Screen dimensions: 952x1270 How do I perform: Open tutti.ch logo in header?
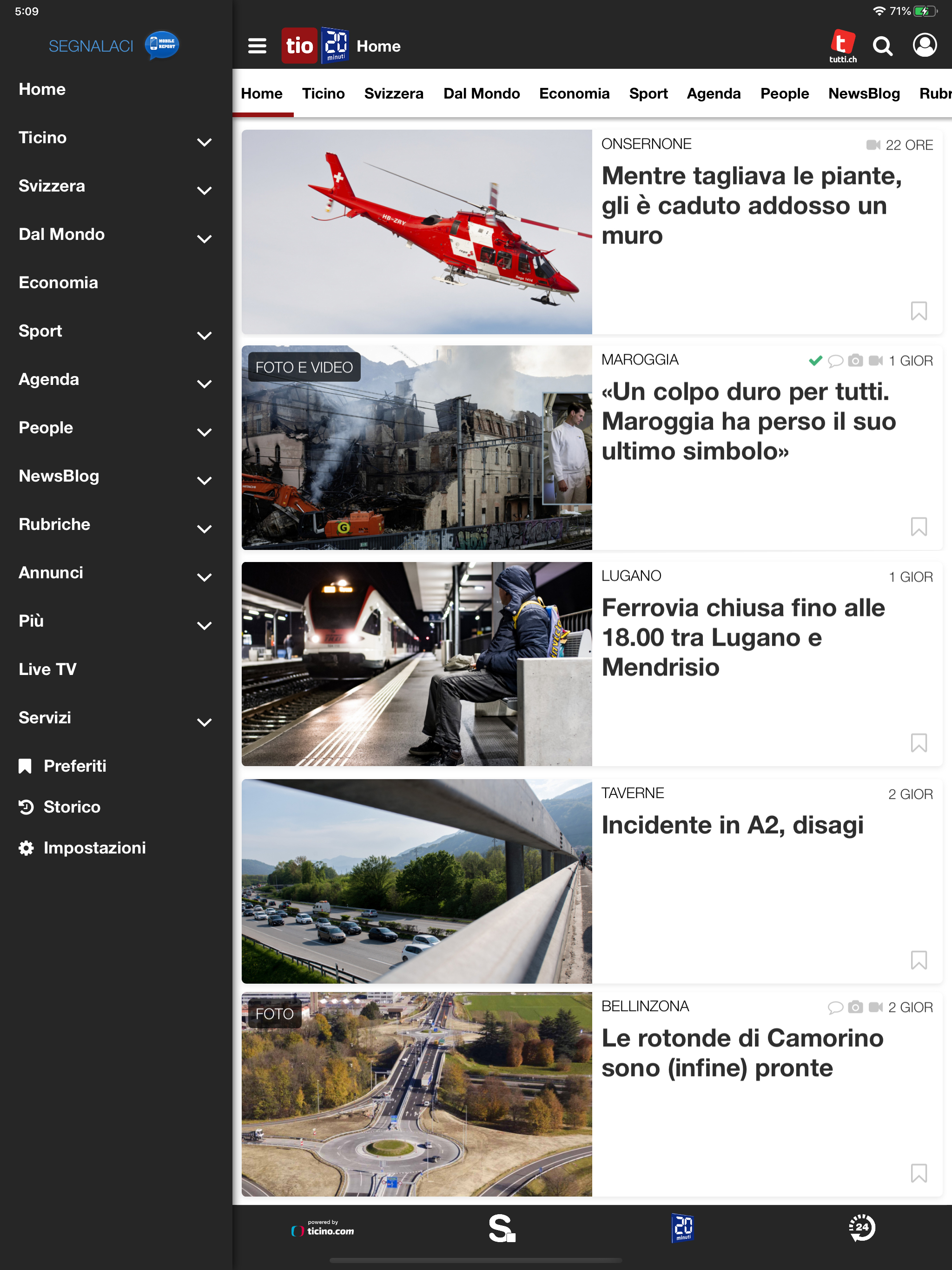click(x=842, y=46)
